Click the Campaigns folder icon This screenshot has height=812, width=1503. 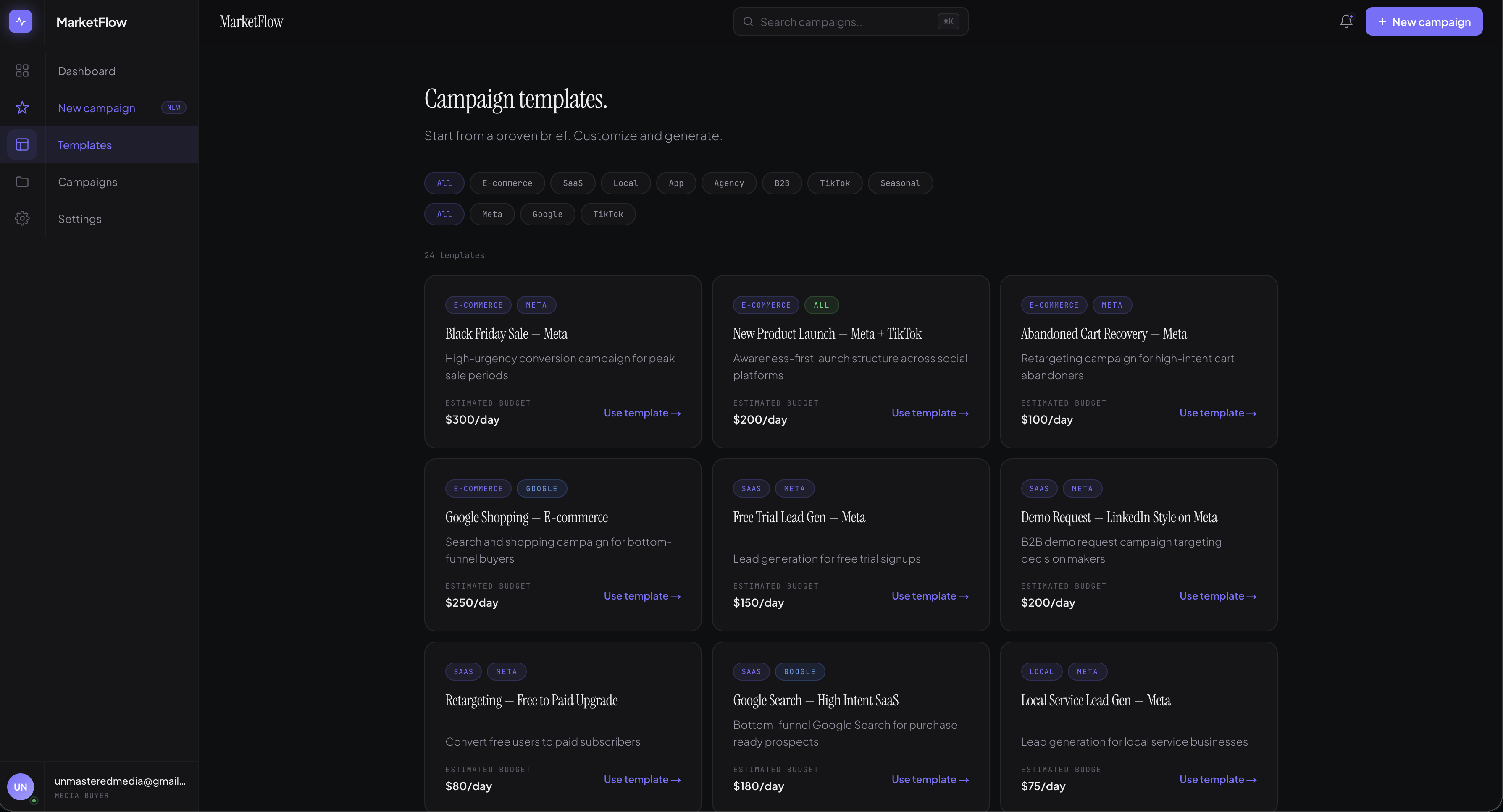(x=22, y=181)
